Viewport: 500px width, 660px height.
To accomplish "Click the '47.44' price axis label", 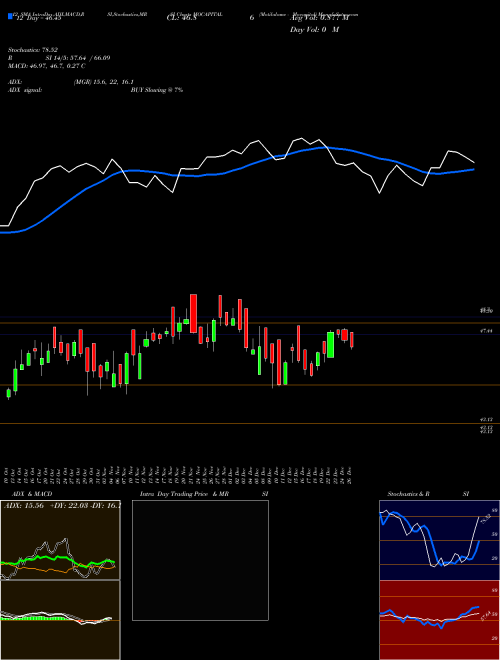I will [x=486, y=331].
